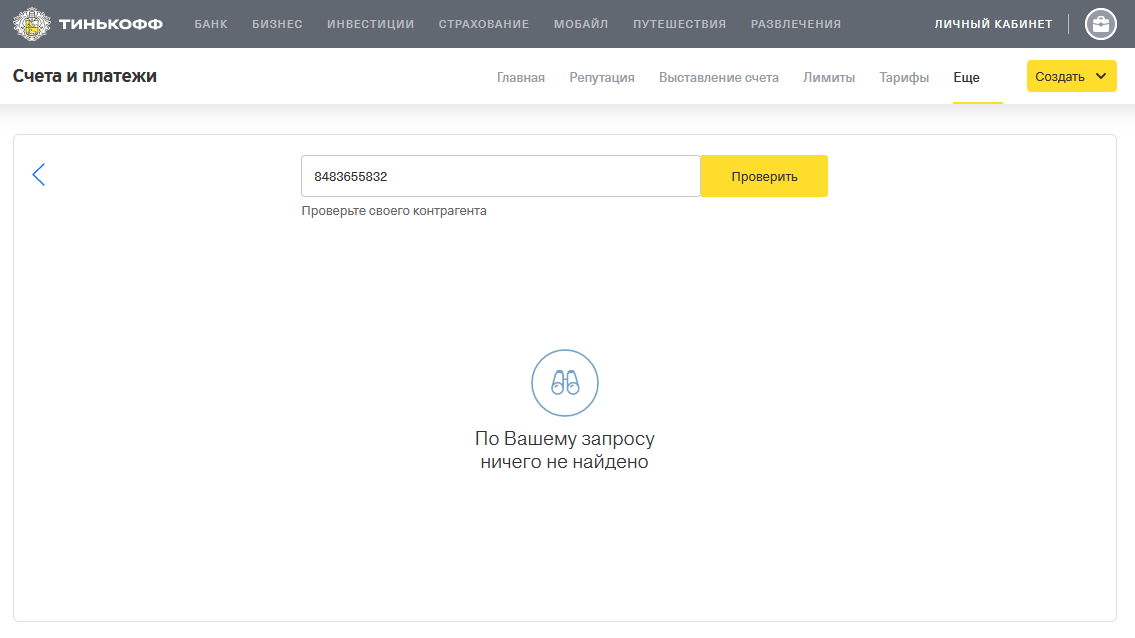
Task: Go to the Мобайл section
Action: coord(581,24)
